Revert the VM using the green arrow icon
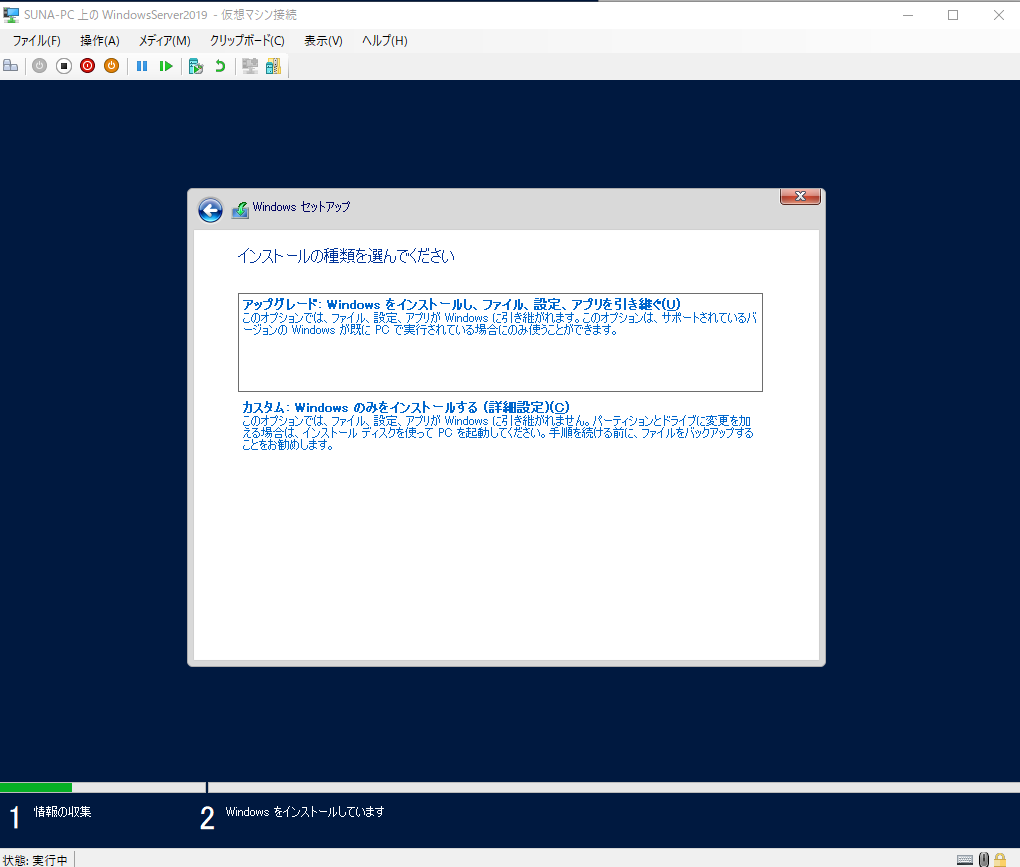 [220, 66]
